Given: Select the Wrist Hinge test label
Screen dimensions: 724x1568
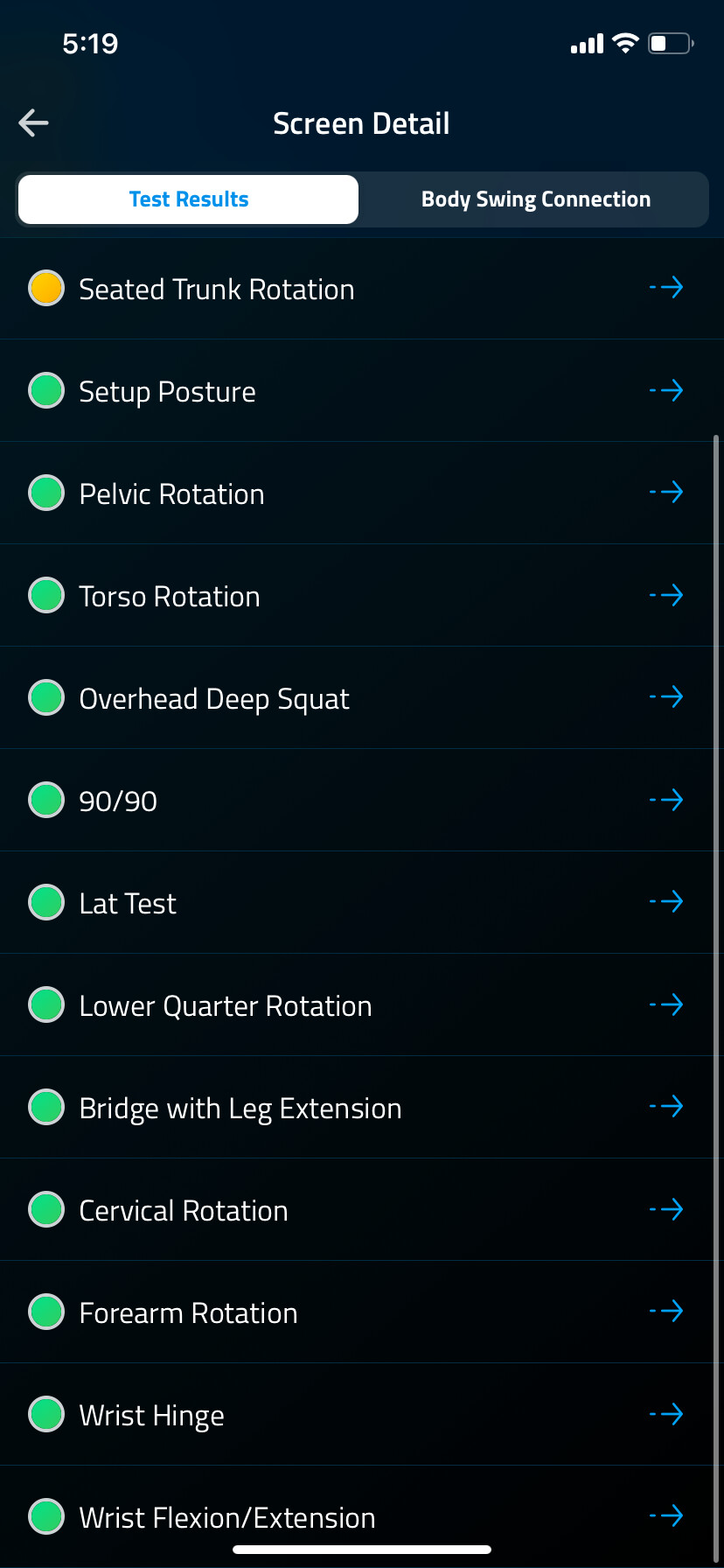Looking at the screenshot, I should tap(151, 1415).
